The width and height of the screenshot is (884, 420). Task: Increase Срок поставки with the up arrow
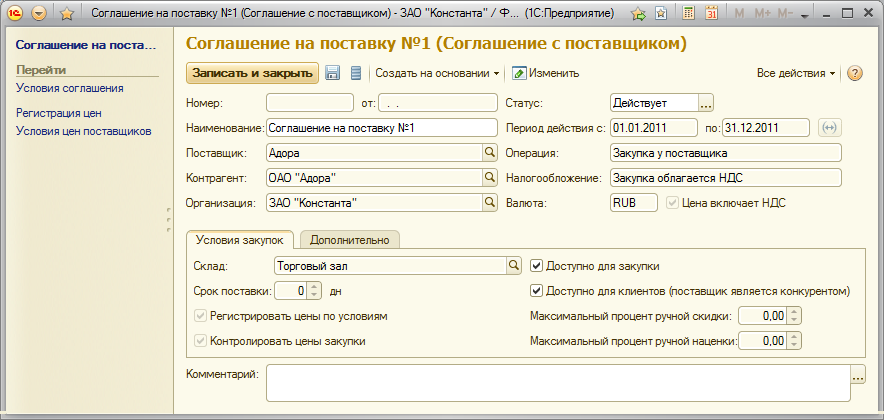coord(315,287)
